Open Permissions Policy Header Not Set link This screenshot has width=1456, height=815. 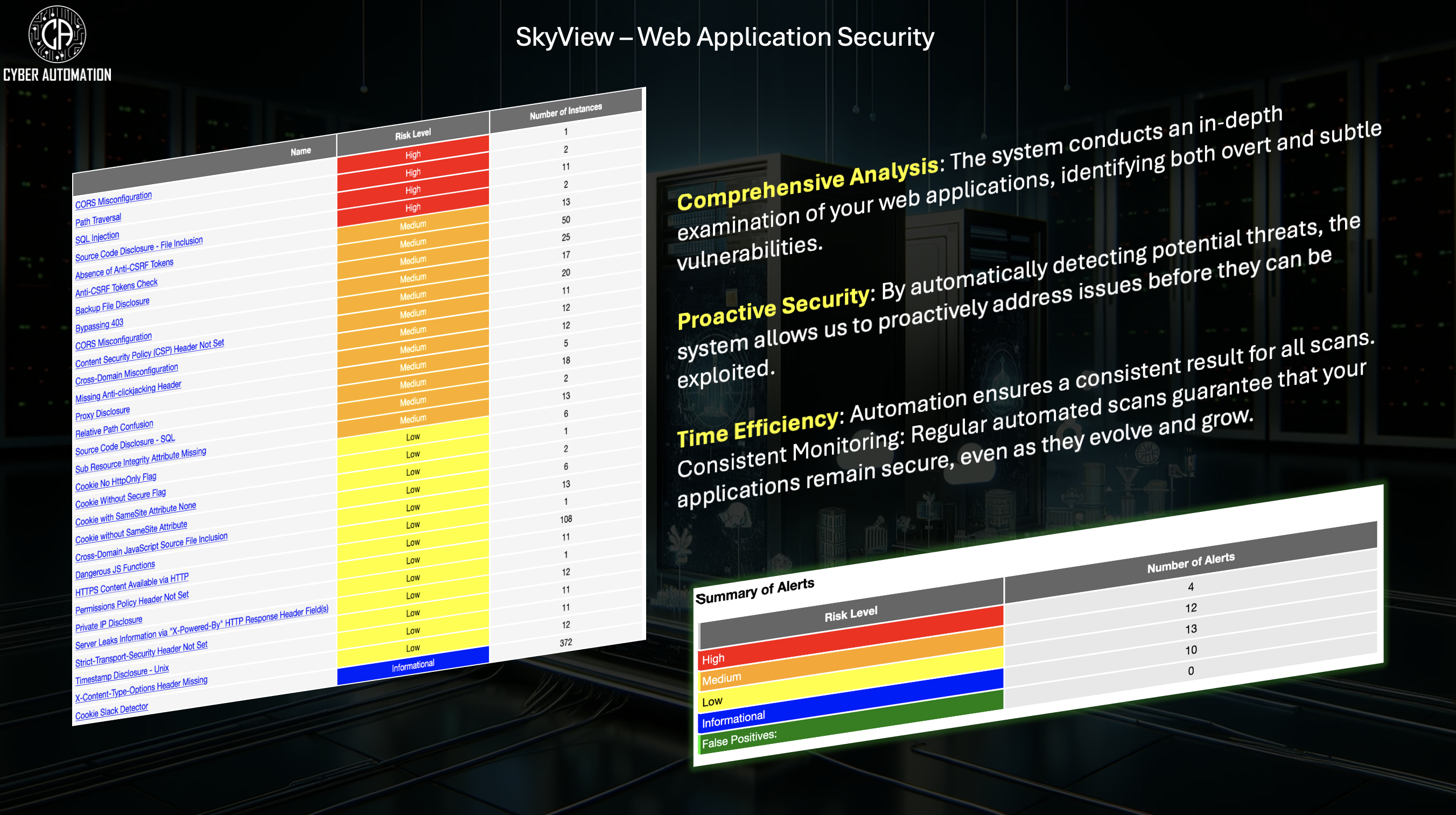tap(132, 603)
